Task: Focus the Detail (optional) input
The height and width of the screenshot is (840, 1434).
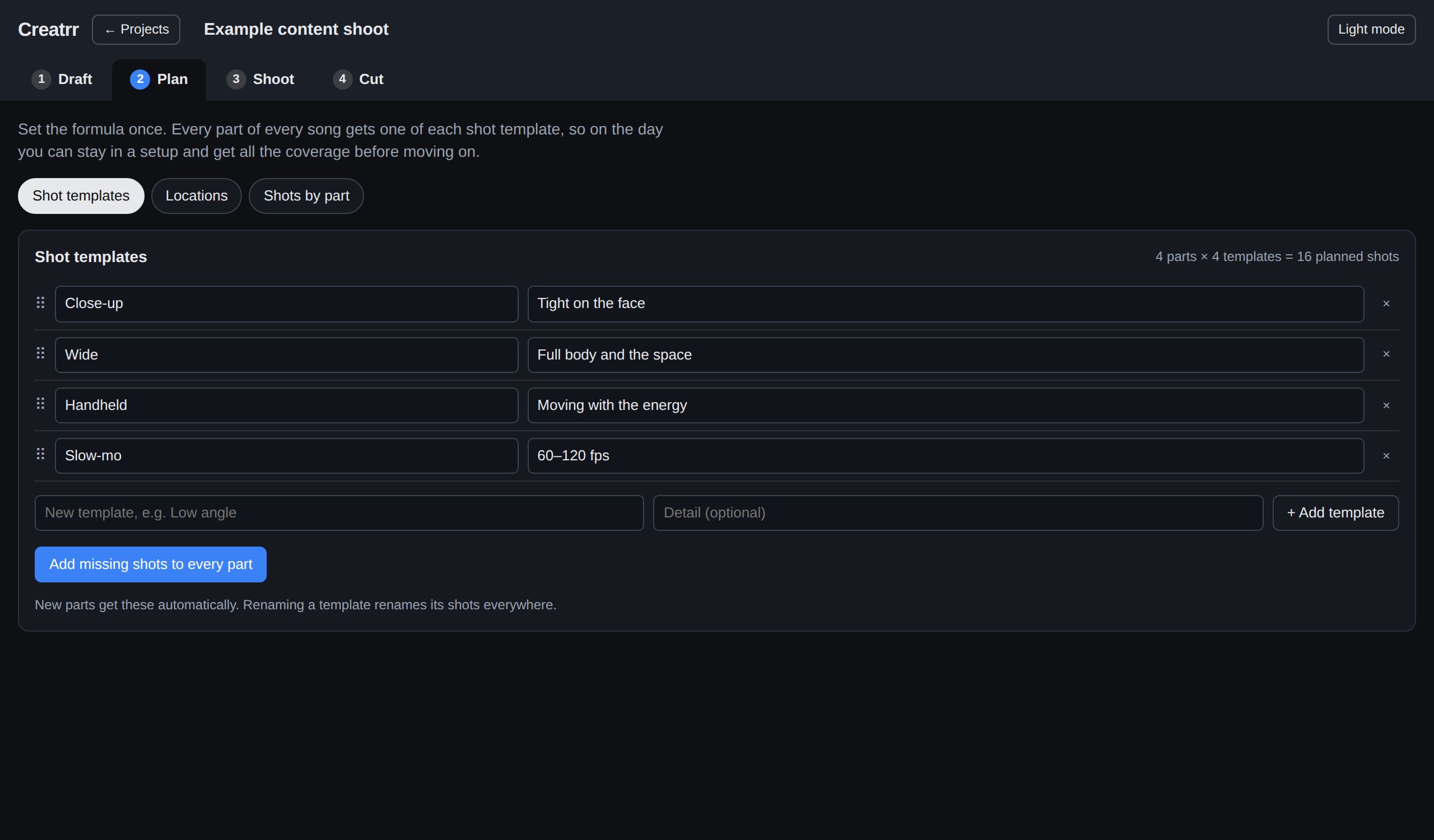Action: coord(958,513)
